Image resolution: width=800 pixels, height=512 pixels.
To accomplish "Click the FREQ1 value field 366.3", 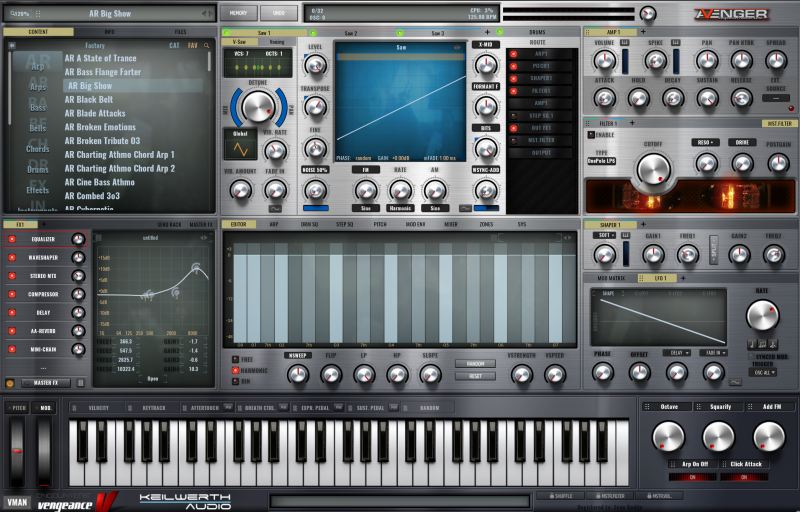I will click(x=126, y=341).
